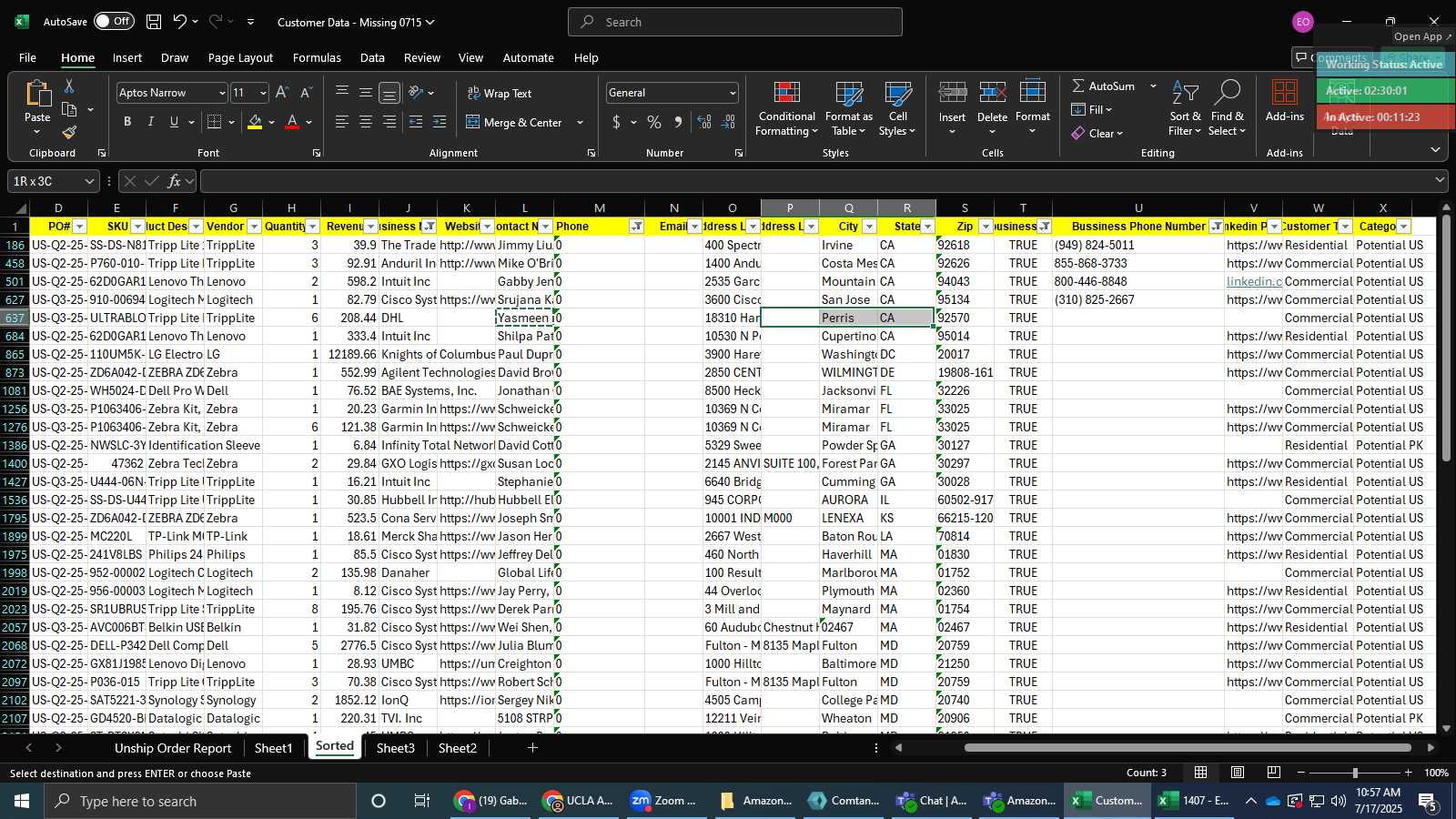Toggle Merge & Center
Screen dimensions: 1456x819
[x=515, y=122]
